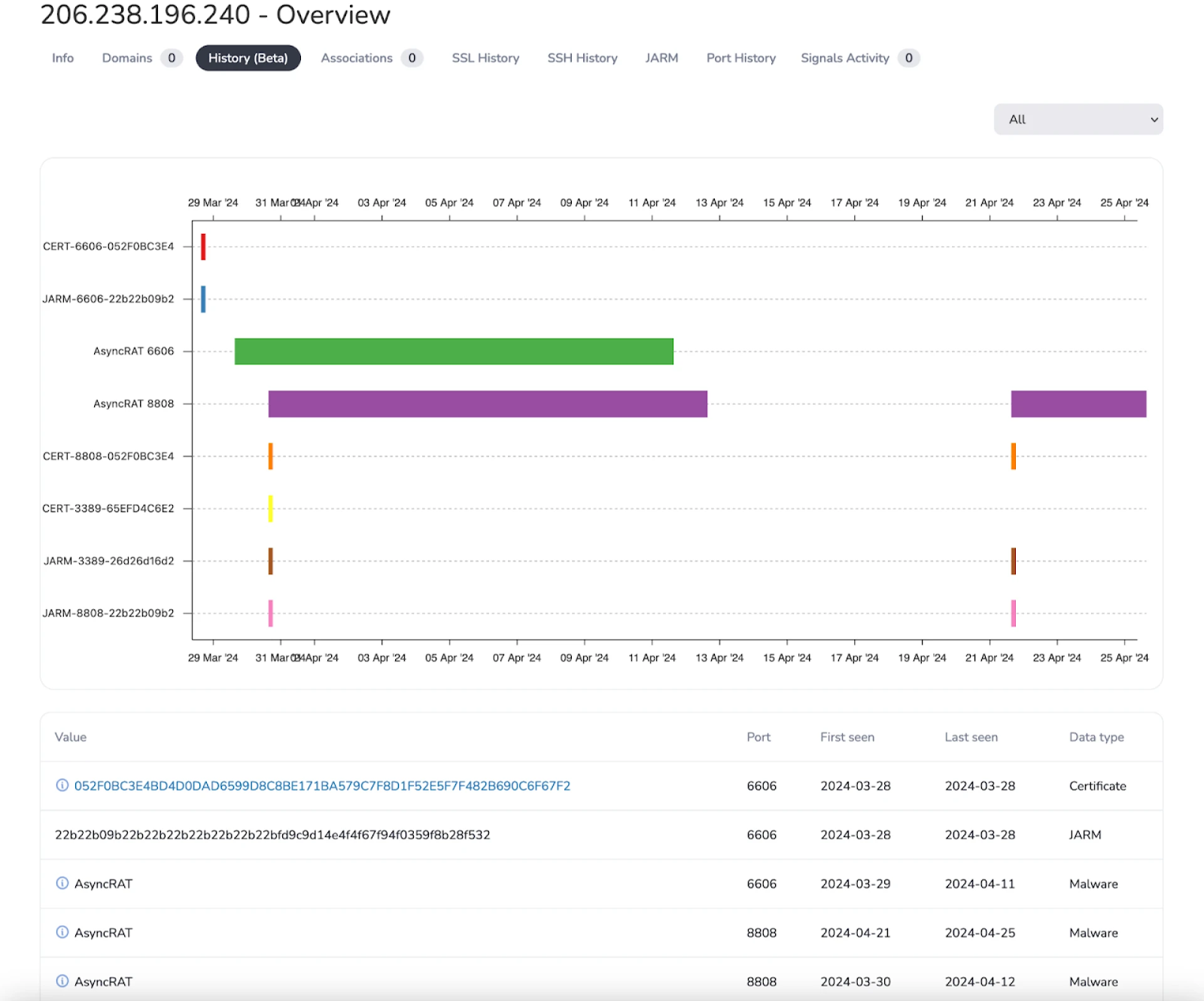Switch to Port History tab
The image size is (1204, 1001).
click(x=740, y=58)
